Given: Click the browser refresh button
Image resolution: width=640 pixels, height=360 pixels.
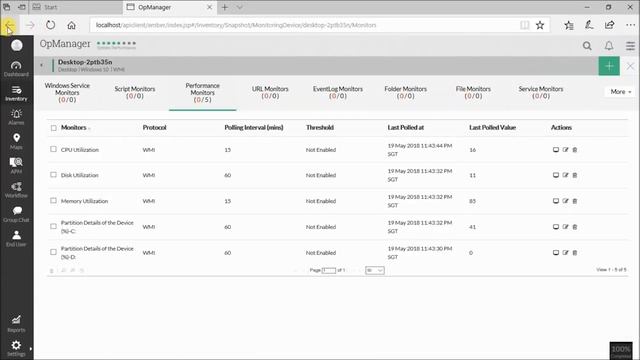Looking at the screenshot, I should (50, 25).
